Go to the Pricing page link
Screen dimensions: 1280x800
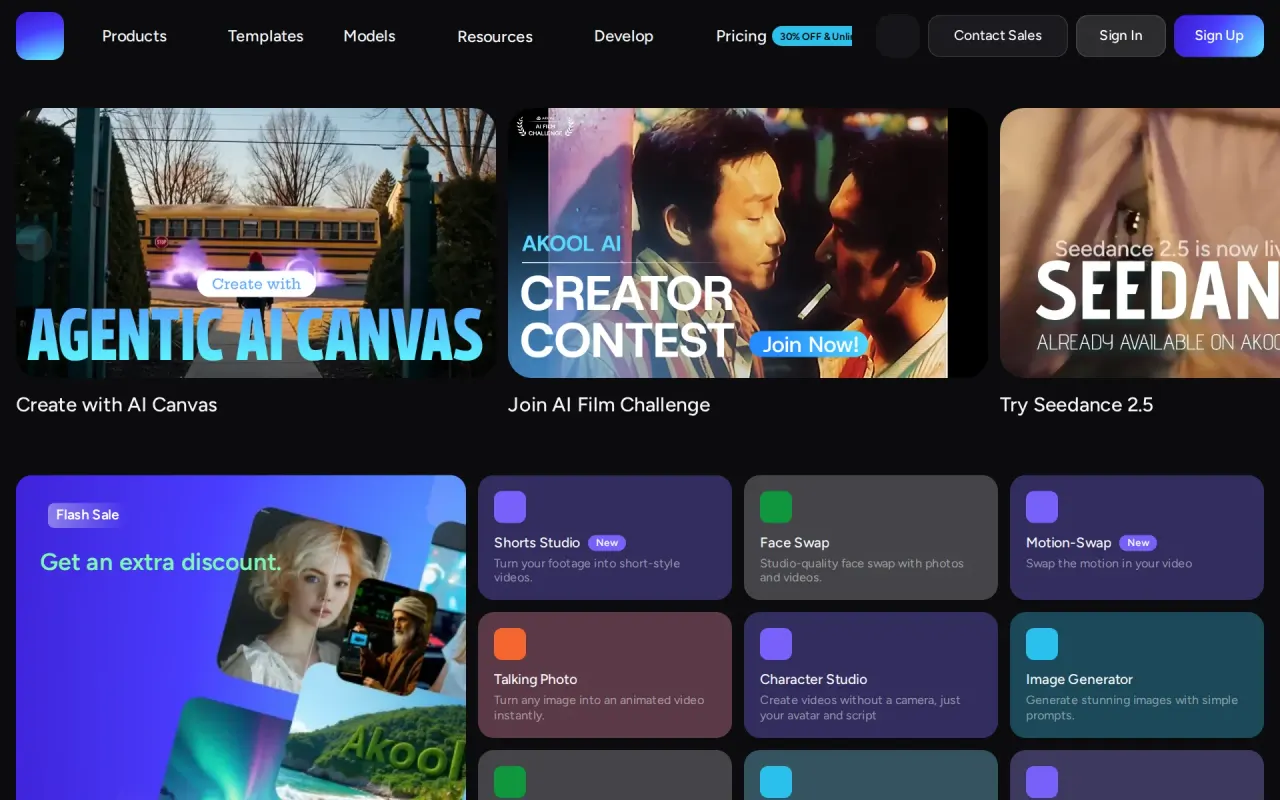click(741, 36)
